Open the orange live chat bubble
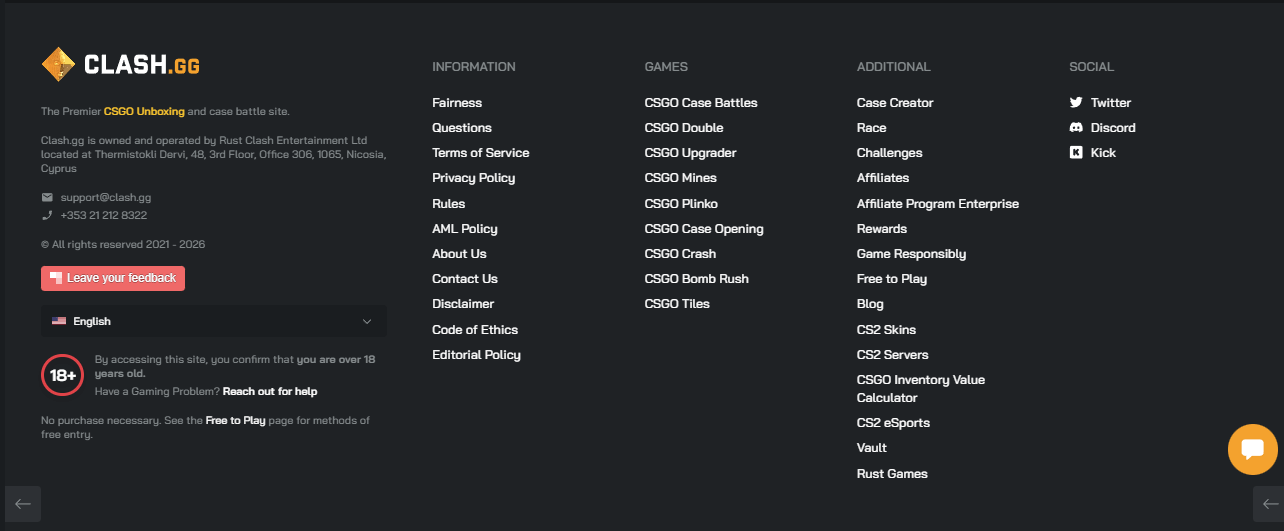1284x531 pixels. (1252, 449)
